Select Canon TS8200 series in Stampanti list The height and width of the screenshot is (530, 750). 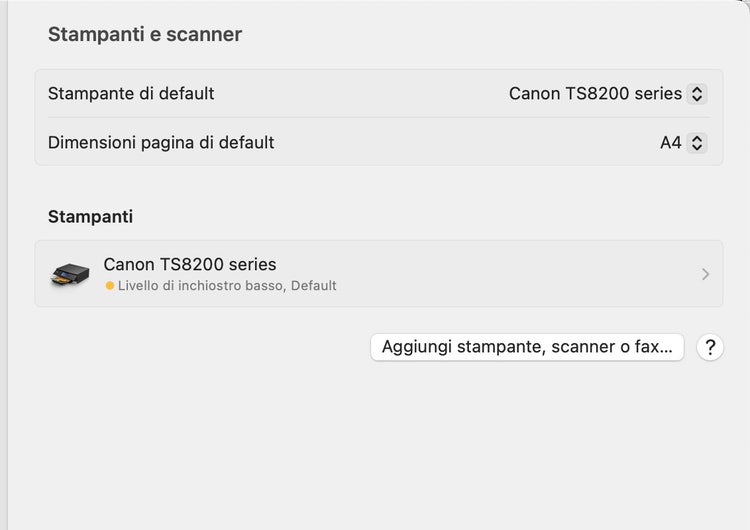coord(190,264)
